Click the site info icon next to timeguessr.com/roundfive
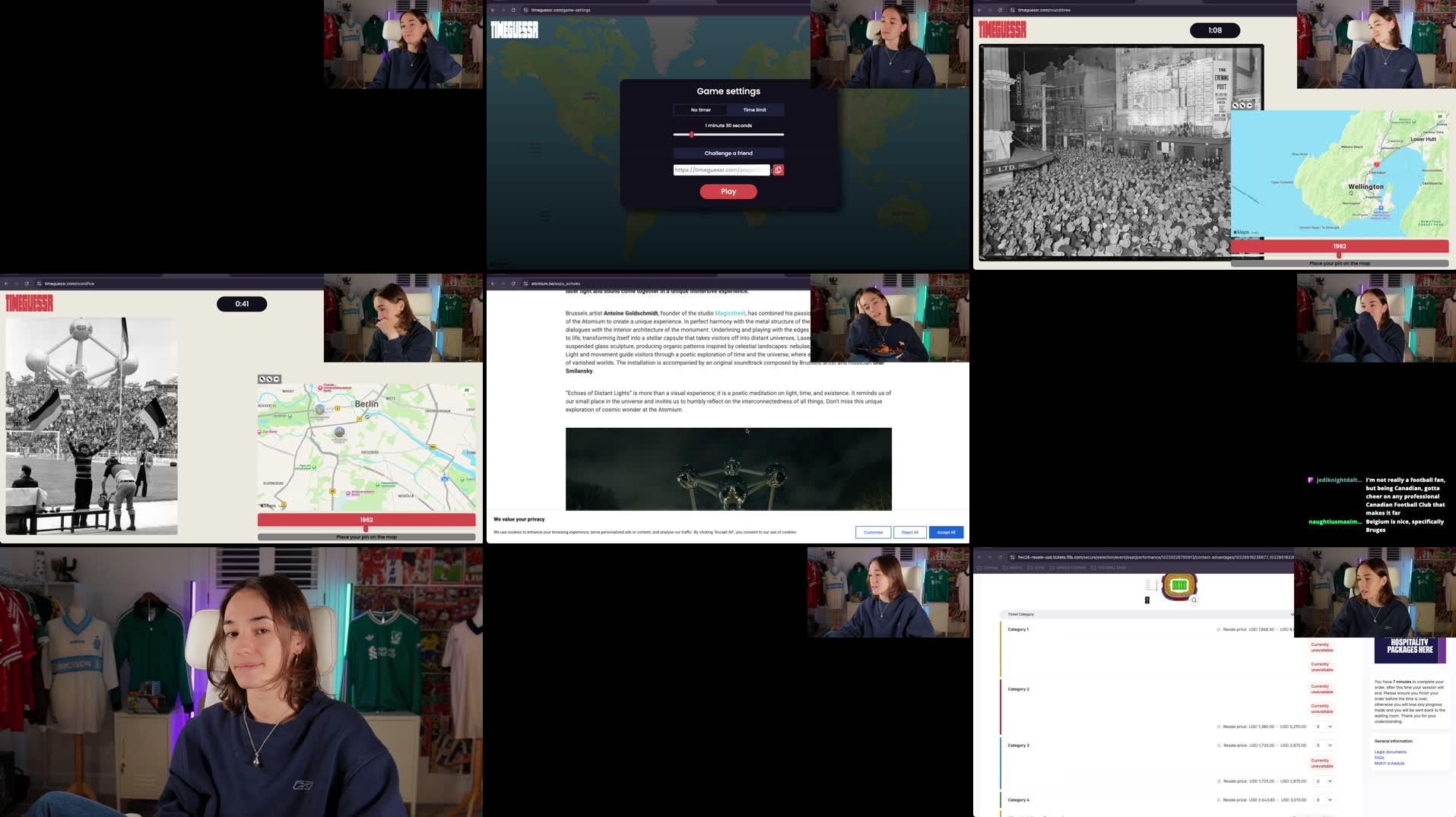 [39, 283]
